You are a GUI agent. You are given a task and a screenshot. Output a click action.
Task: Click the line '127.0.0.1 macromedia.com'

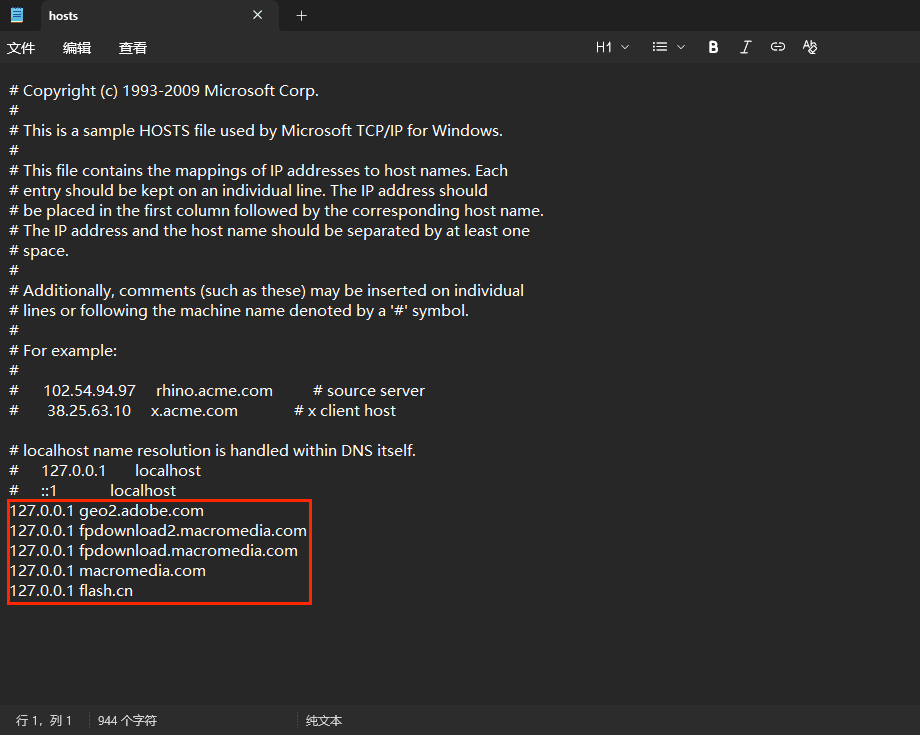(108, 571)
